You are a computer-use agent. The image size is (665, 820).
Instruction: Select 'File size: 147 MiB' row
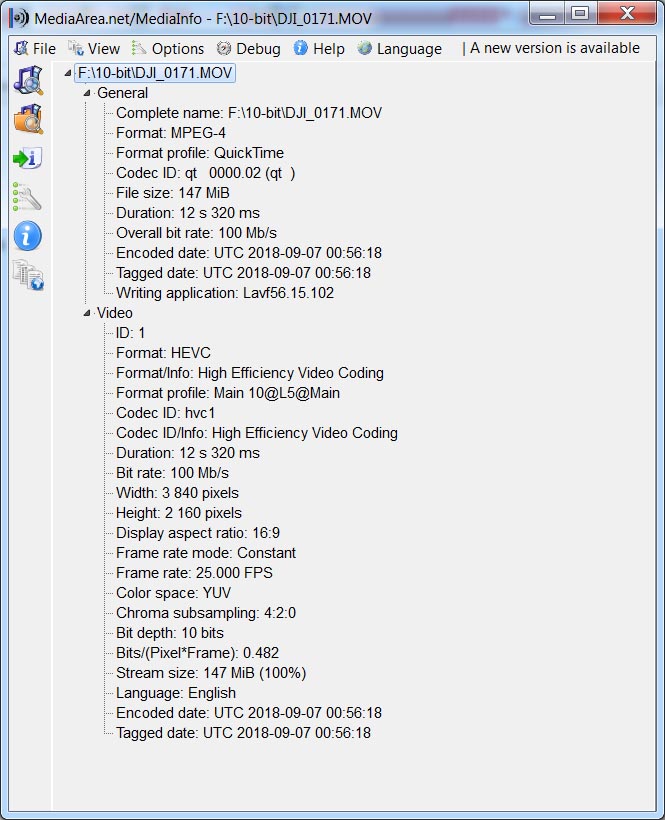point(173,193)
